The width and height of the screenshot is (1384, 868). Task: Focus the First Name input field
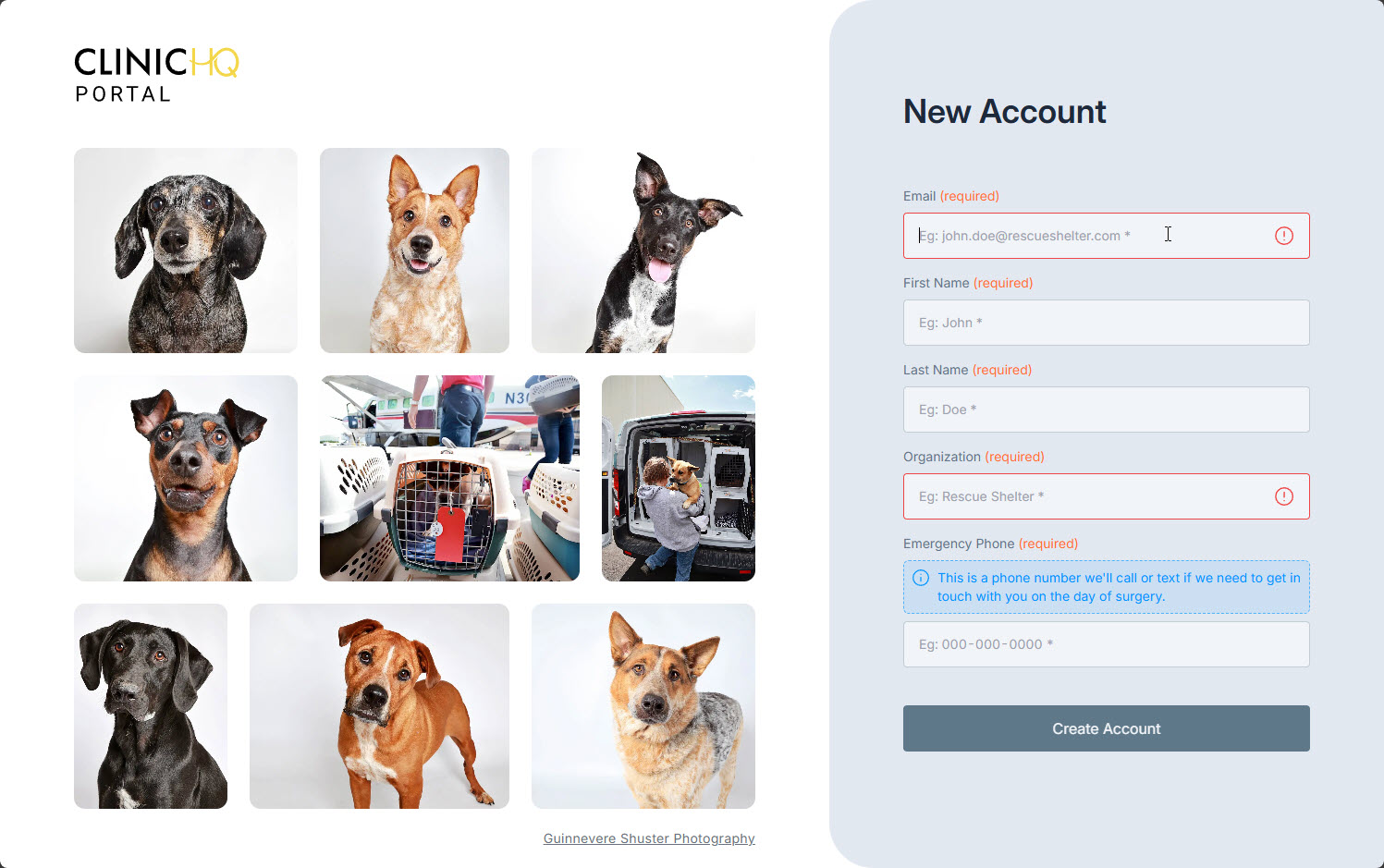click(1106, 323)
